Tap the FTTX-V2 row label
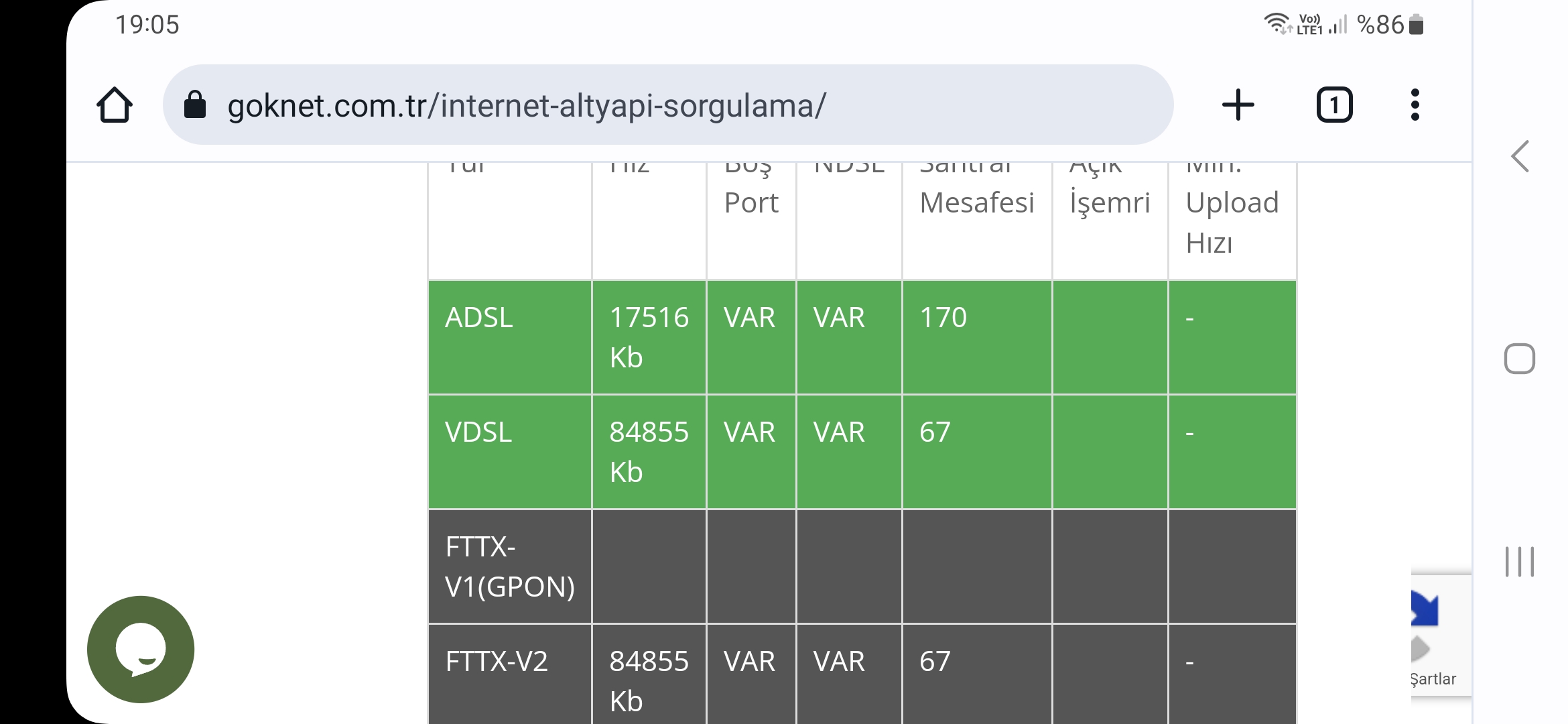The image size is (1568, 724). tap(497, 662)
